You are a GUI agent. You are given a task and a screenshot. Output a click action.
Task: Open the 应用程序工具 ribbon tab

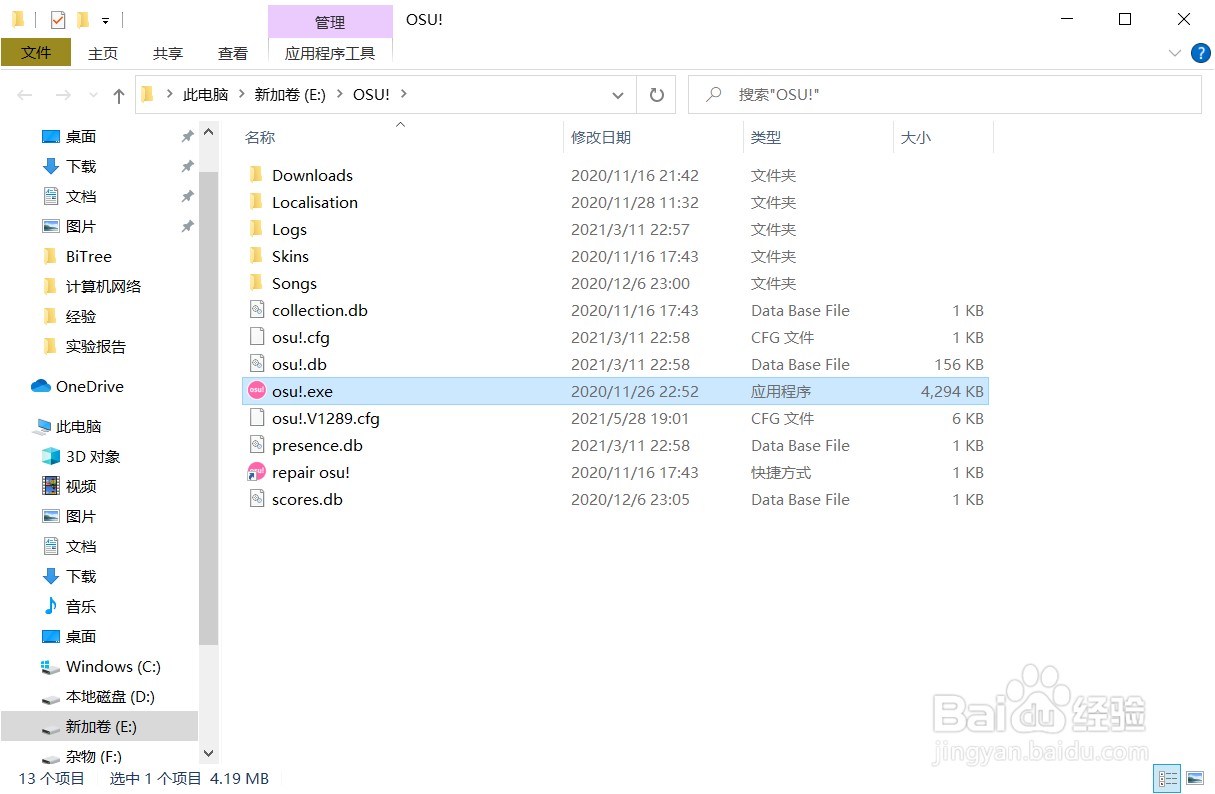tap(330, 53)
